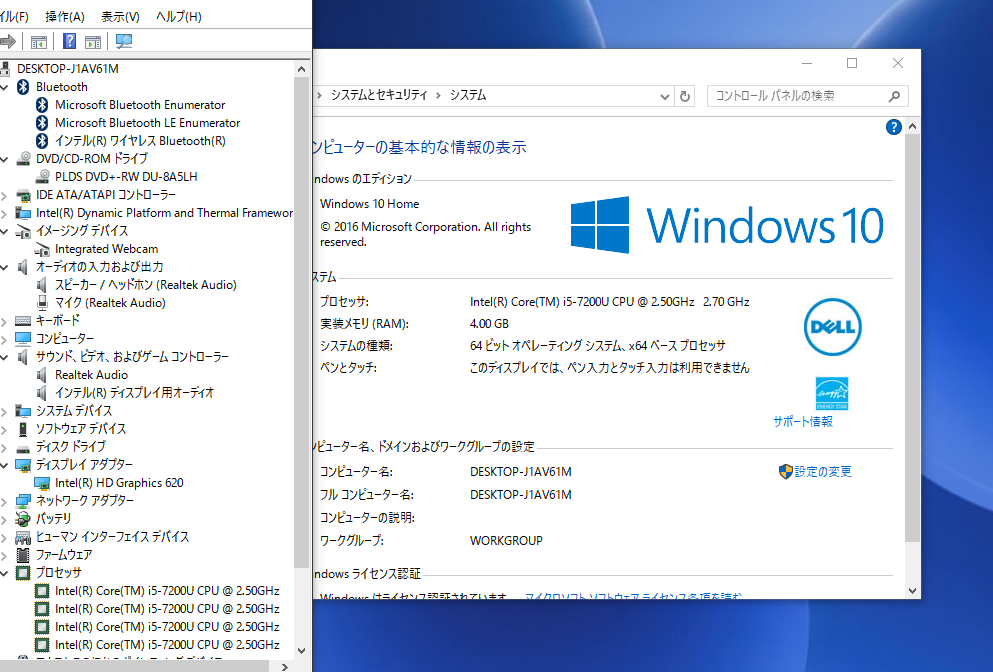Image resolution: width=993 pixels, height=672 pixels.
Task: Click the scan hardware changes monitor icon
Action: coord(123,42)
